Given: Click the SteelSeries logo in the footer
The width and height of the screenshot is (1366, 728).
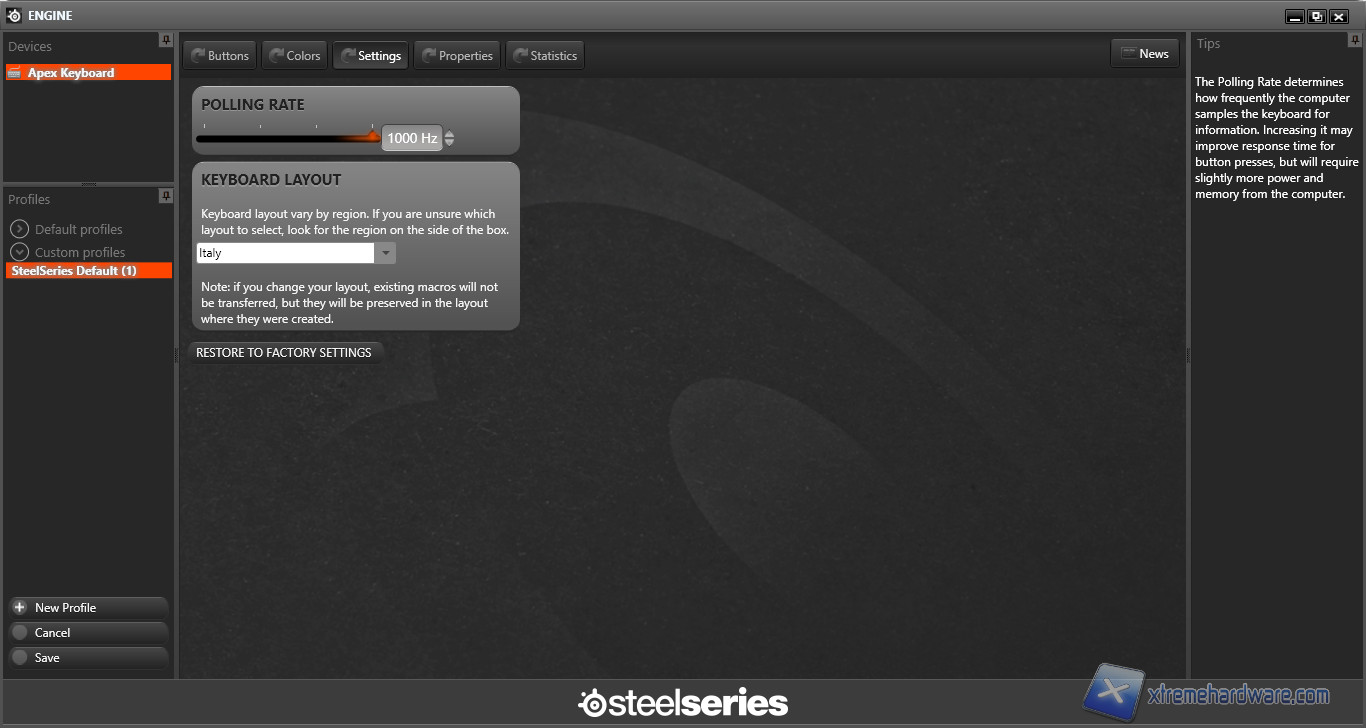Looking at the screenshot, I should coord(683,703).
